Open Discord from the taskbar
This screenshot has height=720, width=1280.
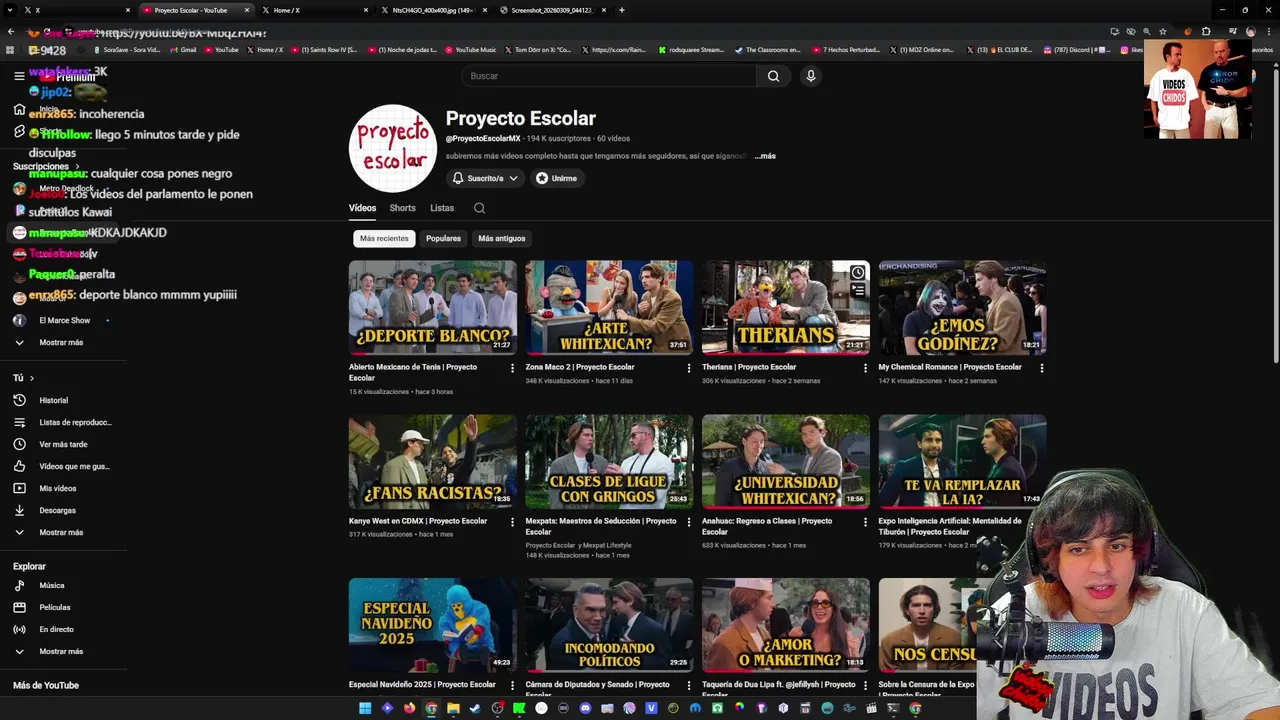pyautogui.click(x=585, y=708)
